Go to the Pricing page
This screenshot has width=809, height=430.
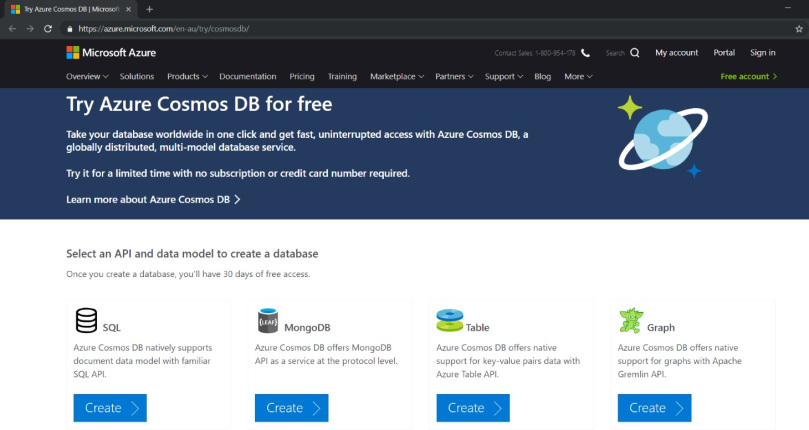click(302, 76)
